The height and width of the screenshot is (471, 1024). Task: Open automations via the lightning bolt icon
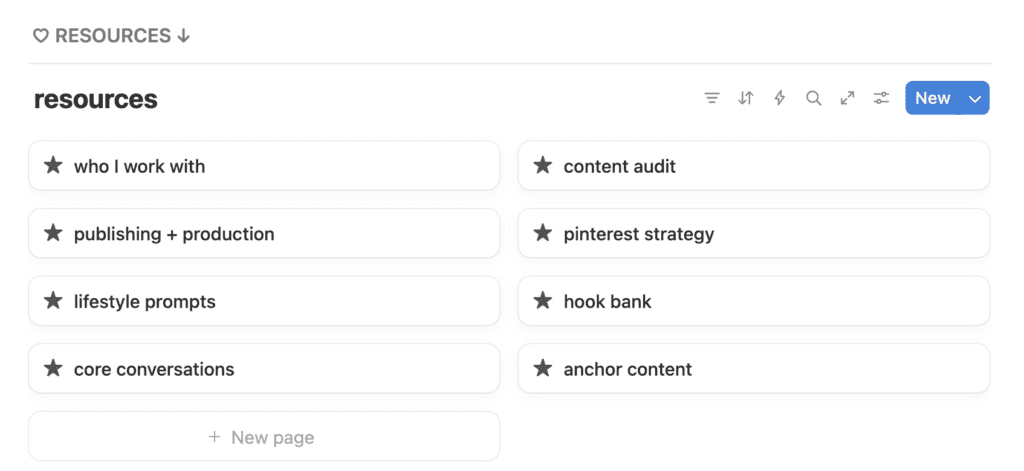click(780, 98)
